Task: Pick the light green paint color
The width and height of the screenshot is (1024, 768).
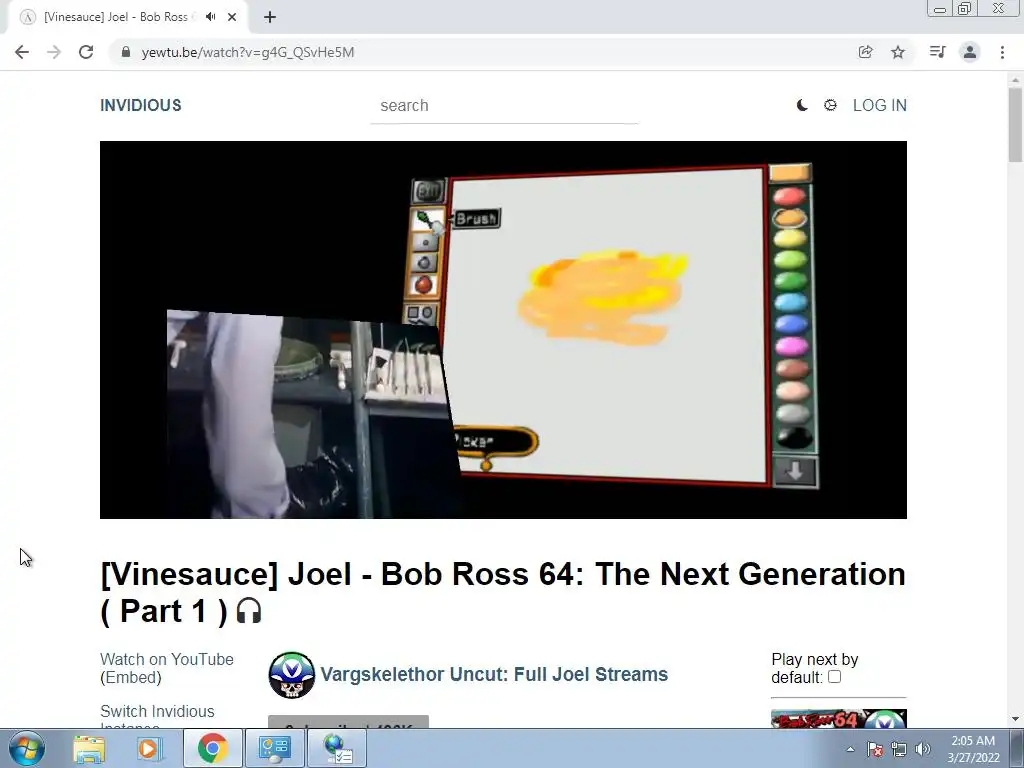Action: [791, 260]
